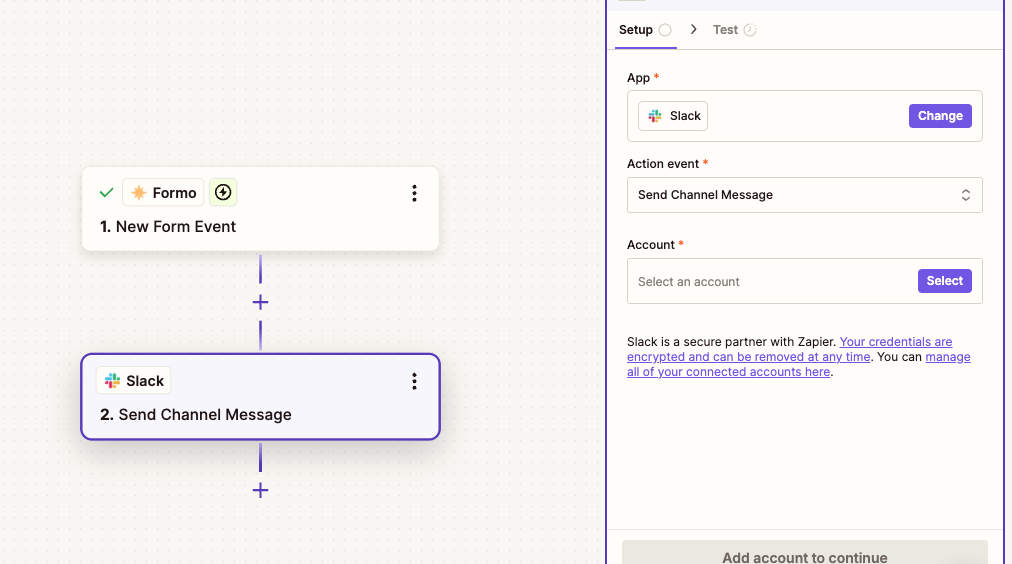Click the Slack logo in step 2 card
This screenshot has height=564, width=1012.
tap(112, 381)
